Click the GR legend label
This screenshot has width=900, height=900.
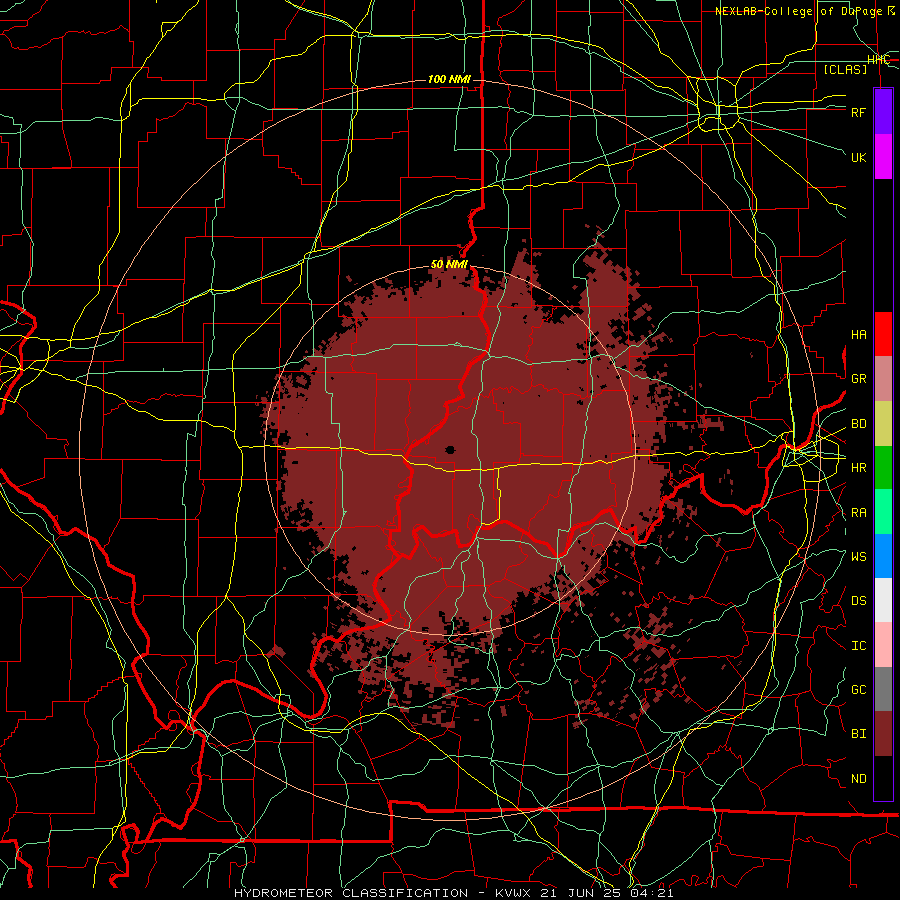(x=859, y=379)
